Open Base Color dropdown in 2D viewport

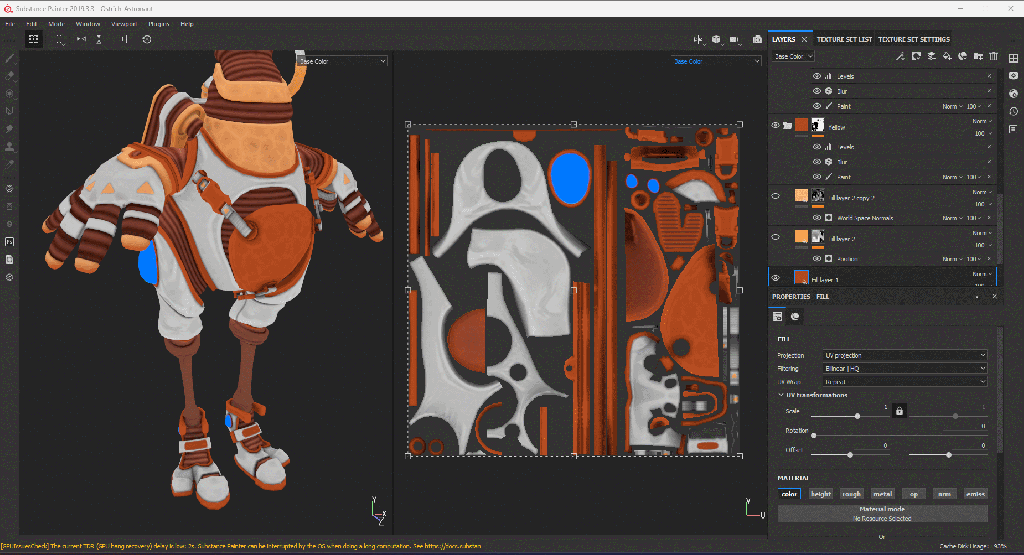tap(716, 61)
